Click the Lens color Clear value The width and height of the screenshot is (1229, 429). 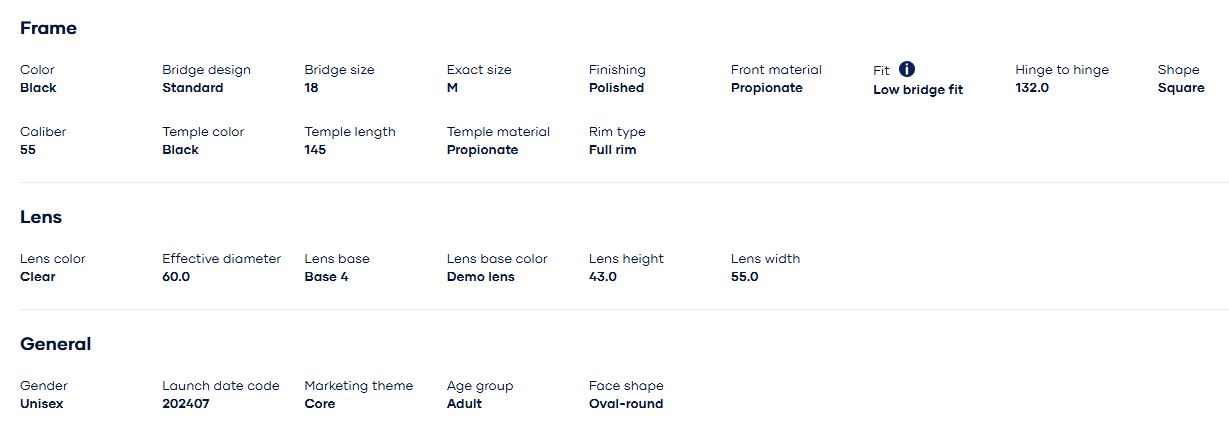(x=38, y=277)
